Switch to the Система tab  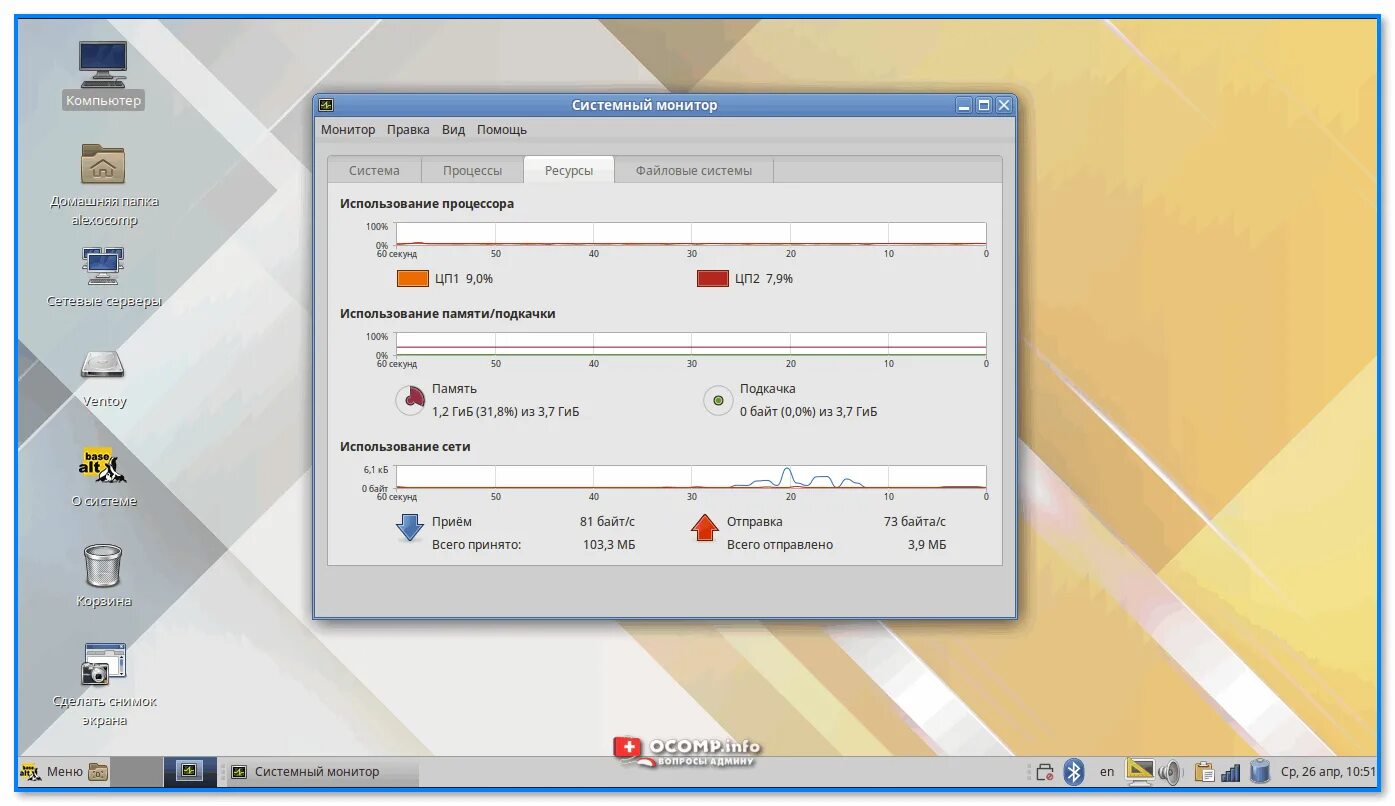pyautogui.click(x=374, y=171)
